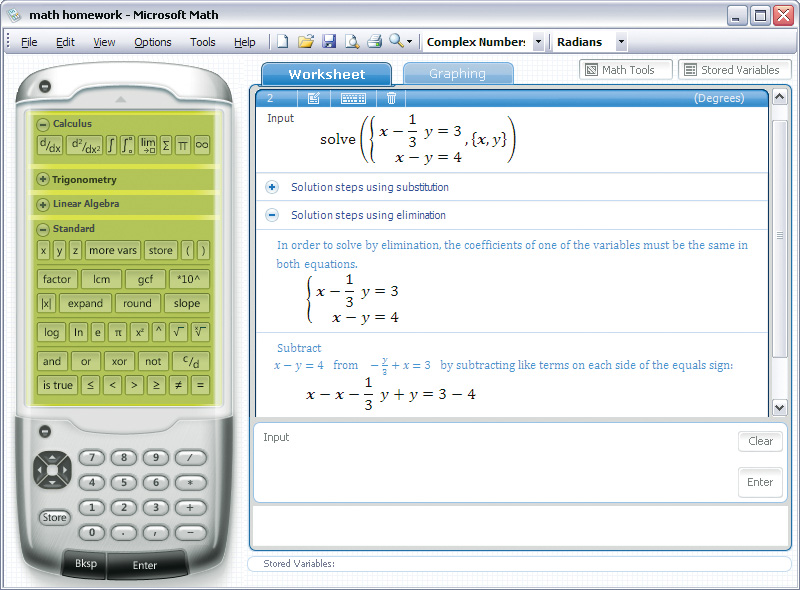
Task: Open the Complex Numbers dropdown
Action: point(538,42)
